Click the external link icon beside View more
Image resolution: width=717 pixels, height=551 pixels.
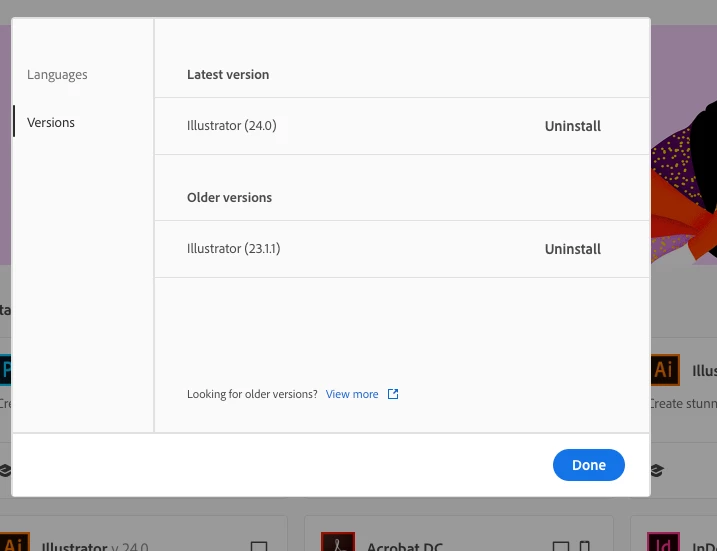tap(393, 394)
